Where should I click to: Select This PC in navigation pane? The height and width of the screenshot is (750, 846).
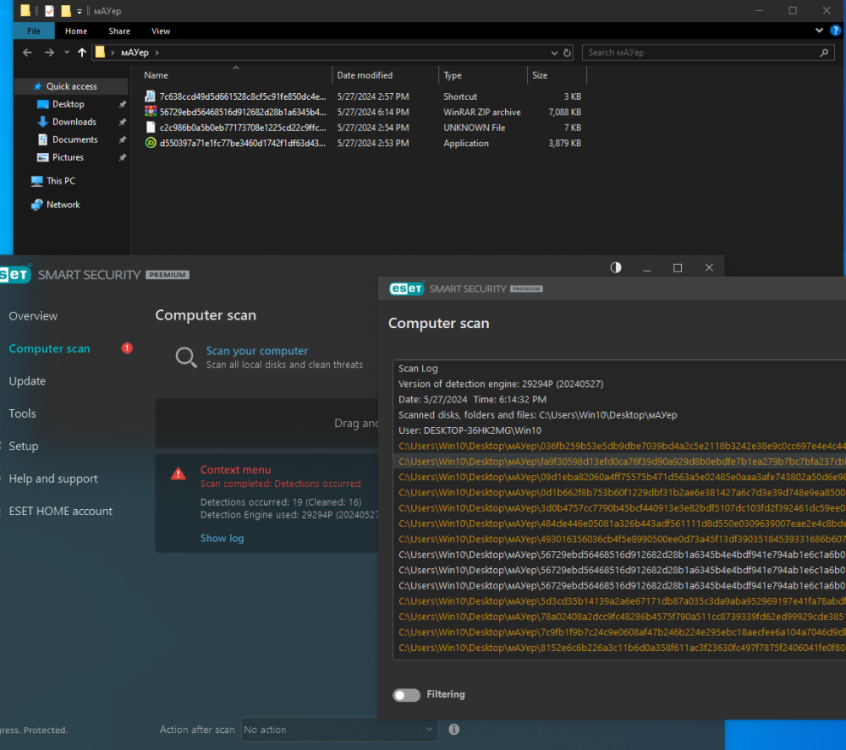(x=60, y=181)
